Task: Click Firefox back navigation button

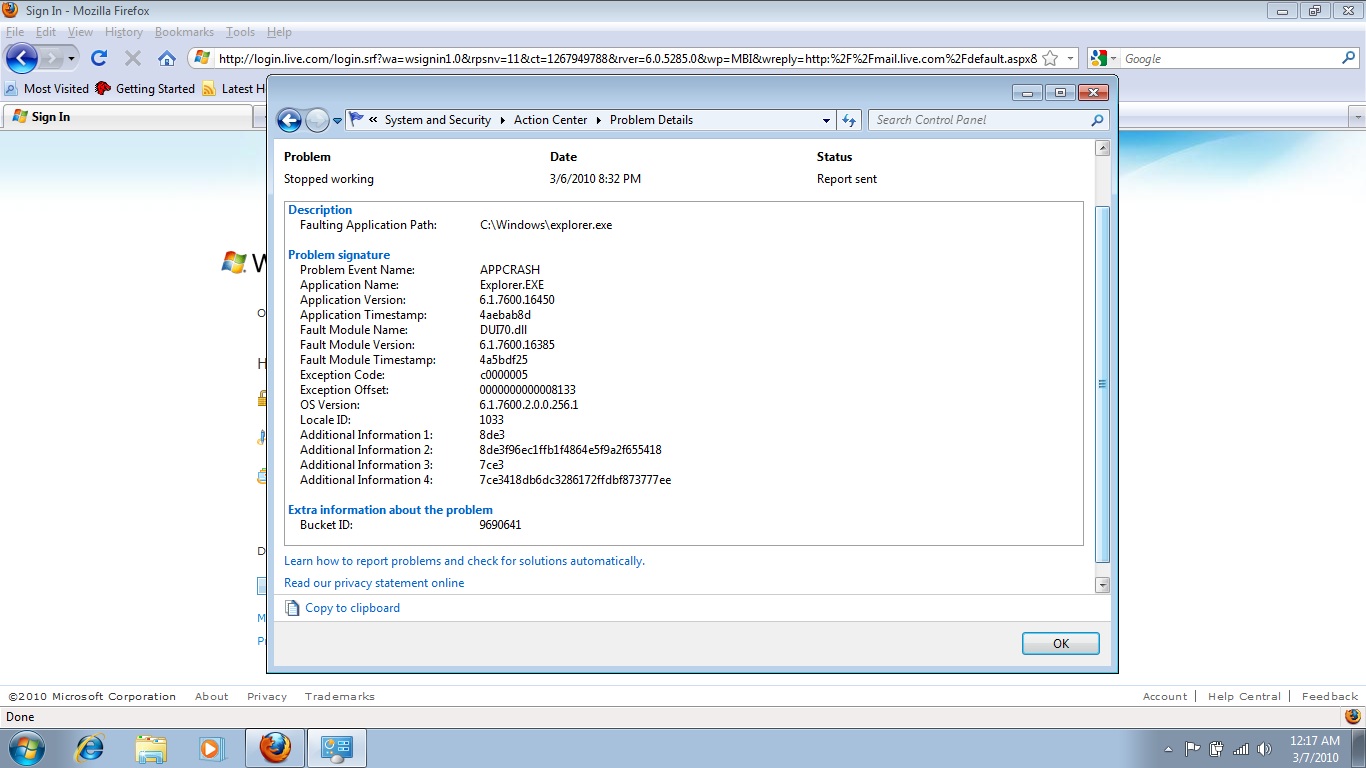Action: pos(21,58)
